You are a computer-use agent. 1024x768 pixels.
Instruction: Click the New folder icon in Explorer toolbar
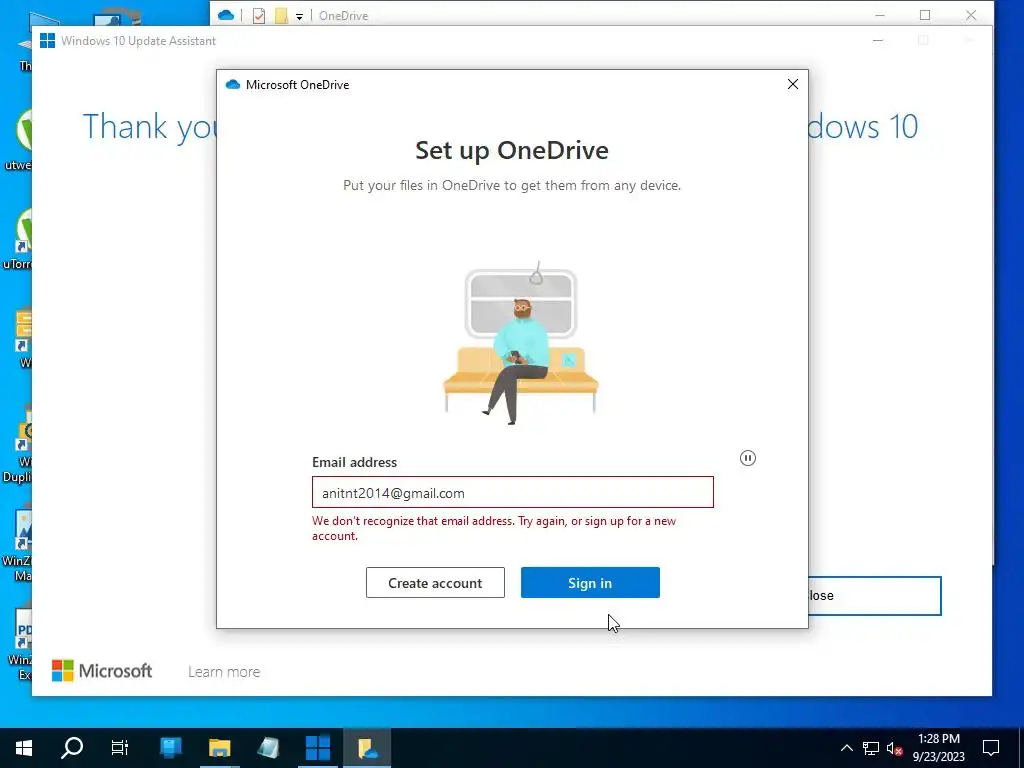point(281,16)
